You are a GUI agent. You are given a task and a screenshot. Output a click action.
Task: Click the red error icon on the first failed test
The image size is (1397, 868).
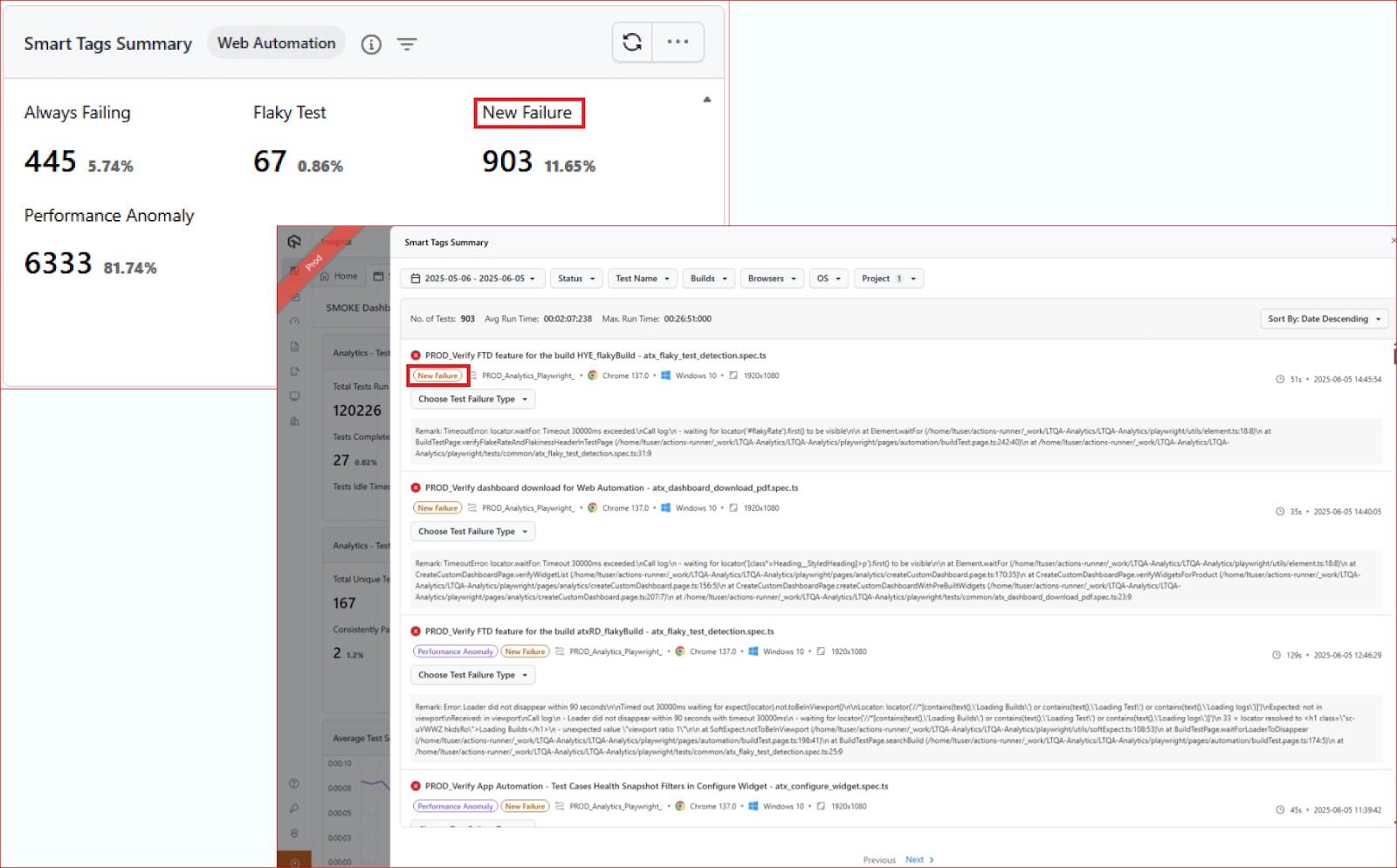click(415, 355)
